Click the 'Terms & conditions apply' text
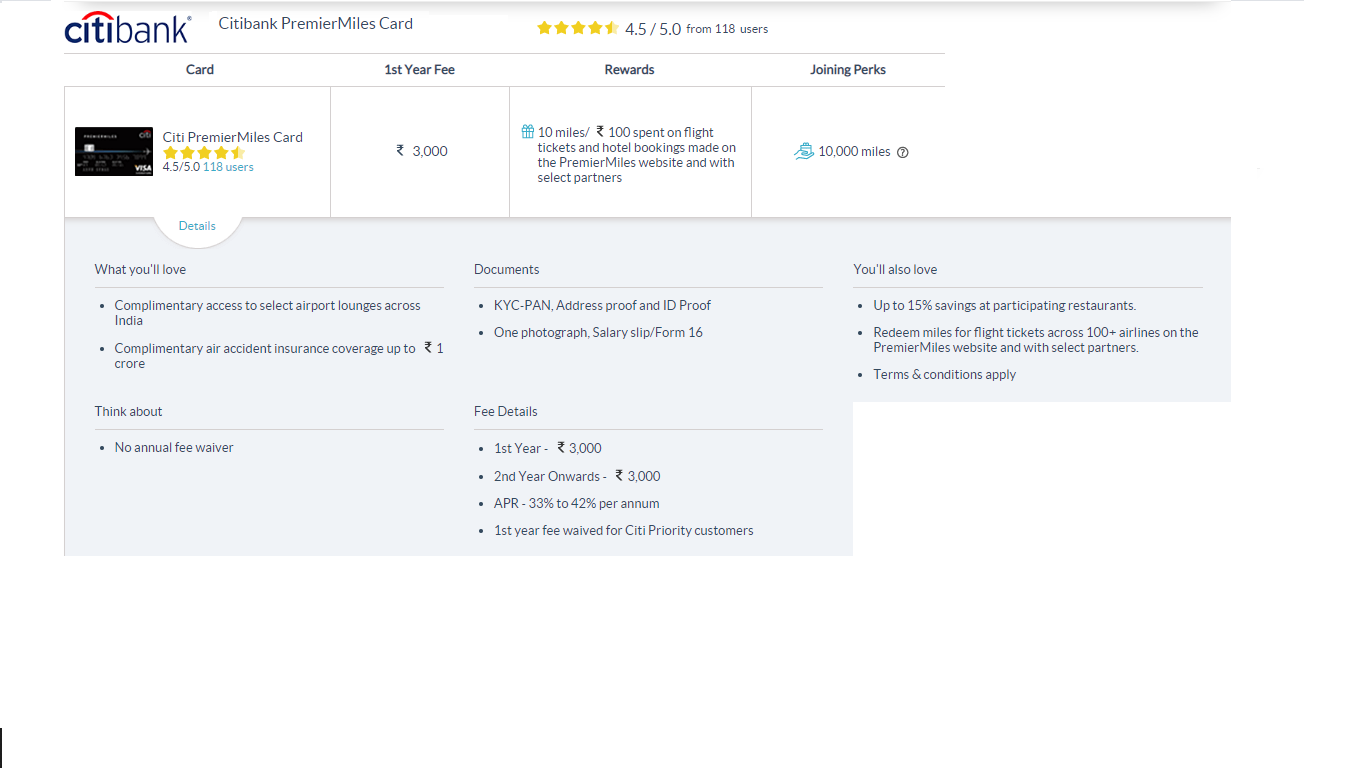Image resolution: width=1366 pixels, height=768 pixels. (945, 374)
